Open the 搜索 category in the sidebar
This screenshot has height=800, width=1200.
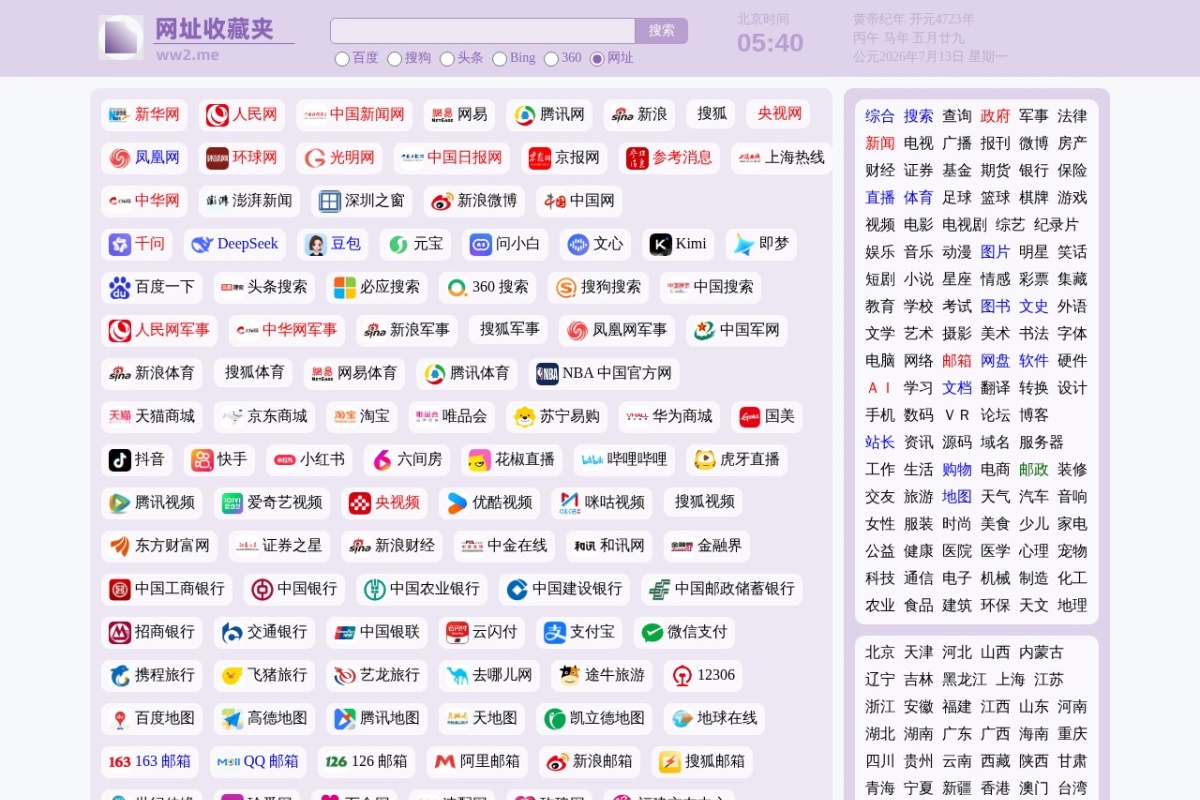click(x=918, y=116)
